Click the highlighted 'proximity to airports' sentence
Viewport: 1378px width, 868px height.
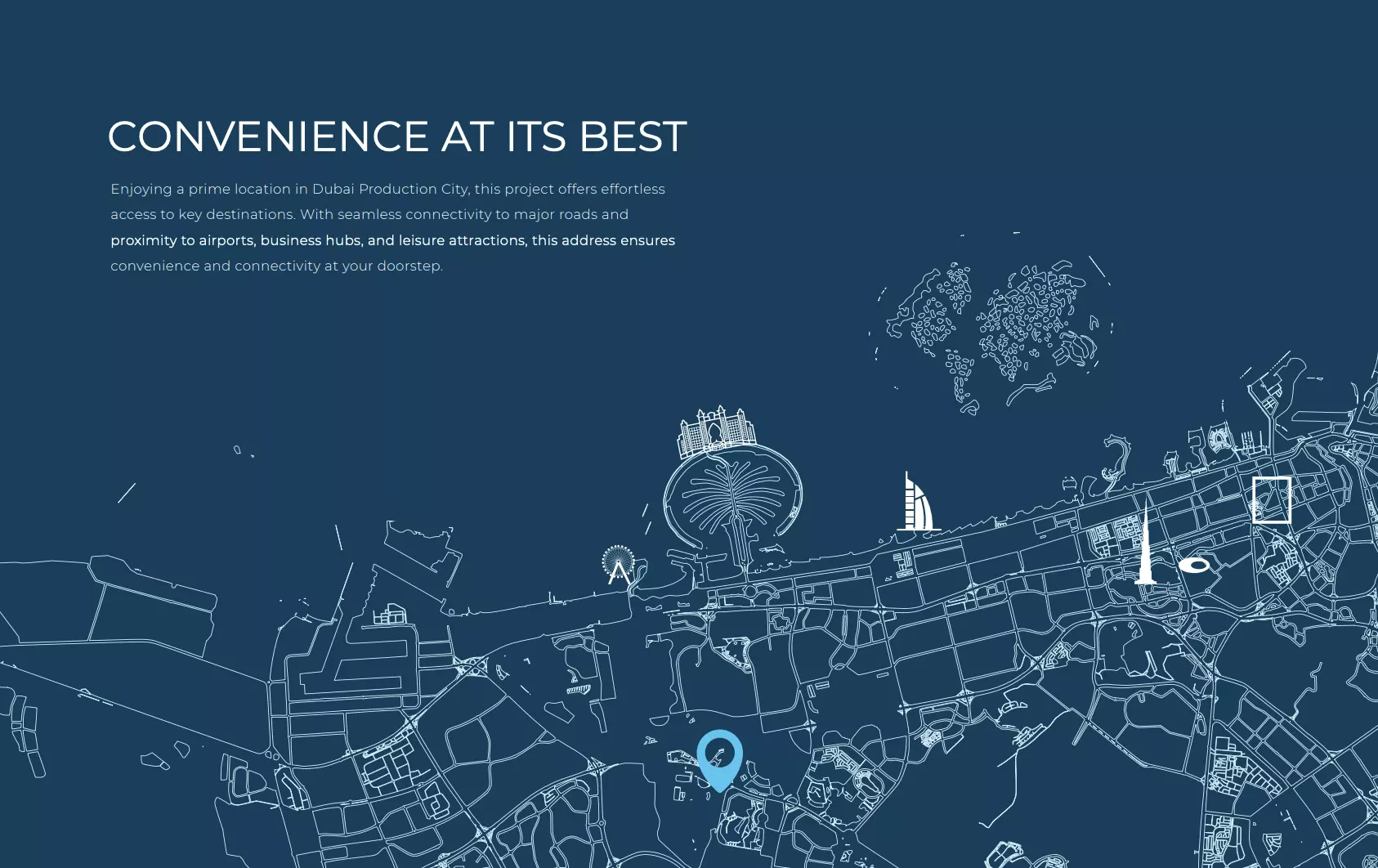[x=392, y=240]
